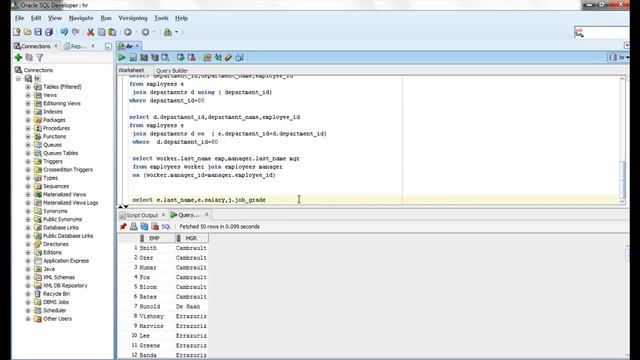Click the Unshared SQL Worksheet icon
640x360 pixels.
[207, 58]
